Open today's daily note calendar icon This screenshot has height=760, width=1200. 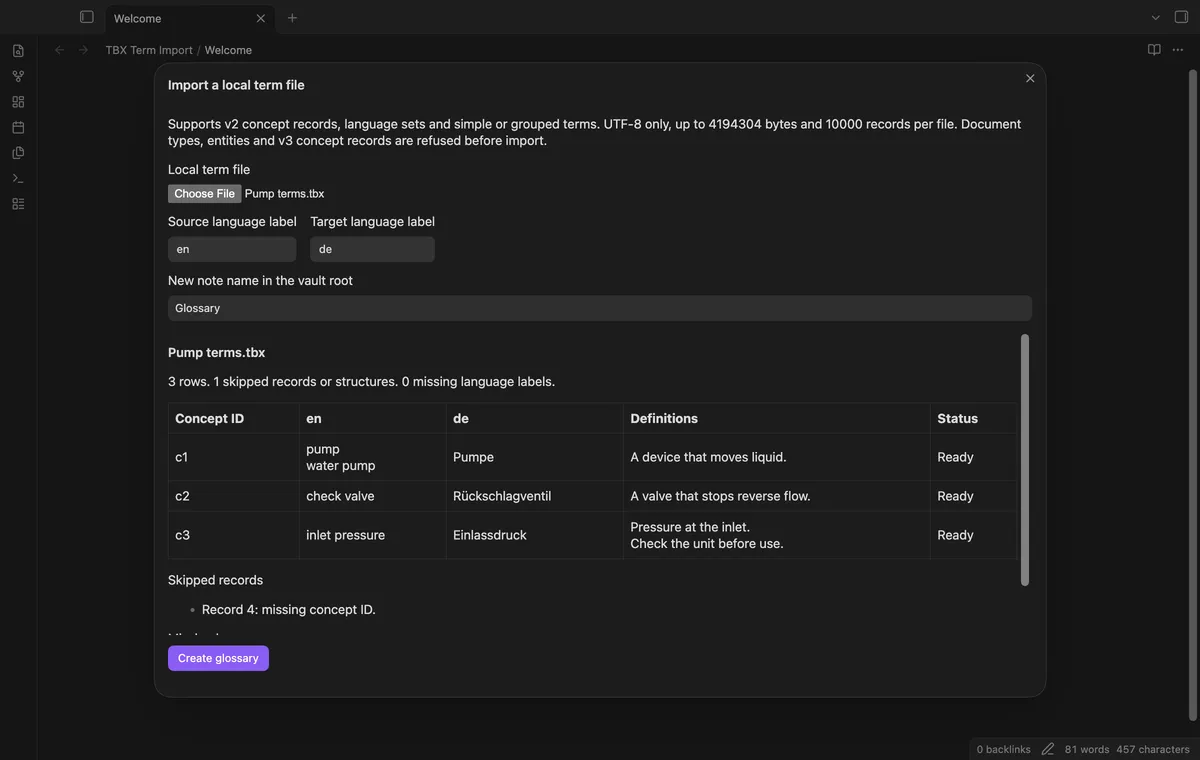coord(18,127)
